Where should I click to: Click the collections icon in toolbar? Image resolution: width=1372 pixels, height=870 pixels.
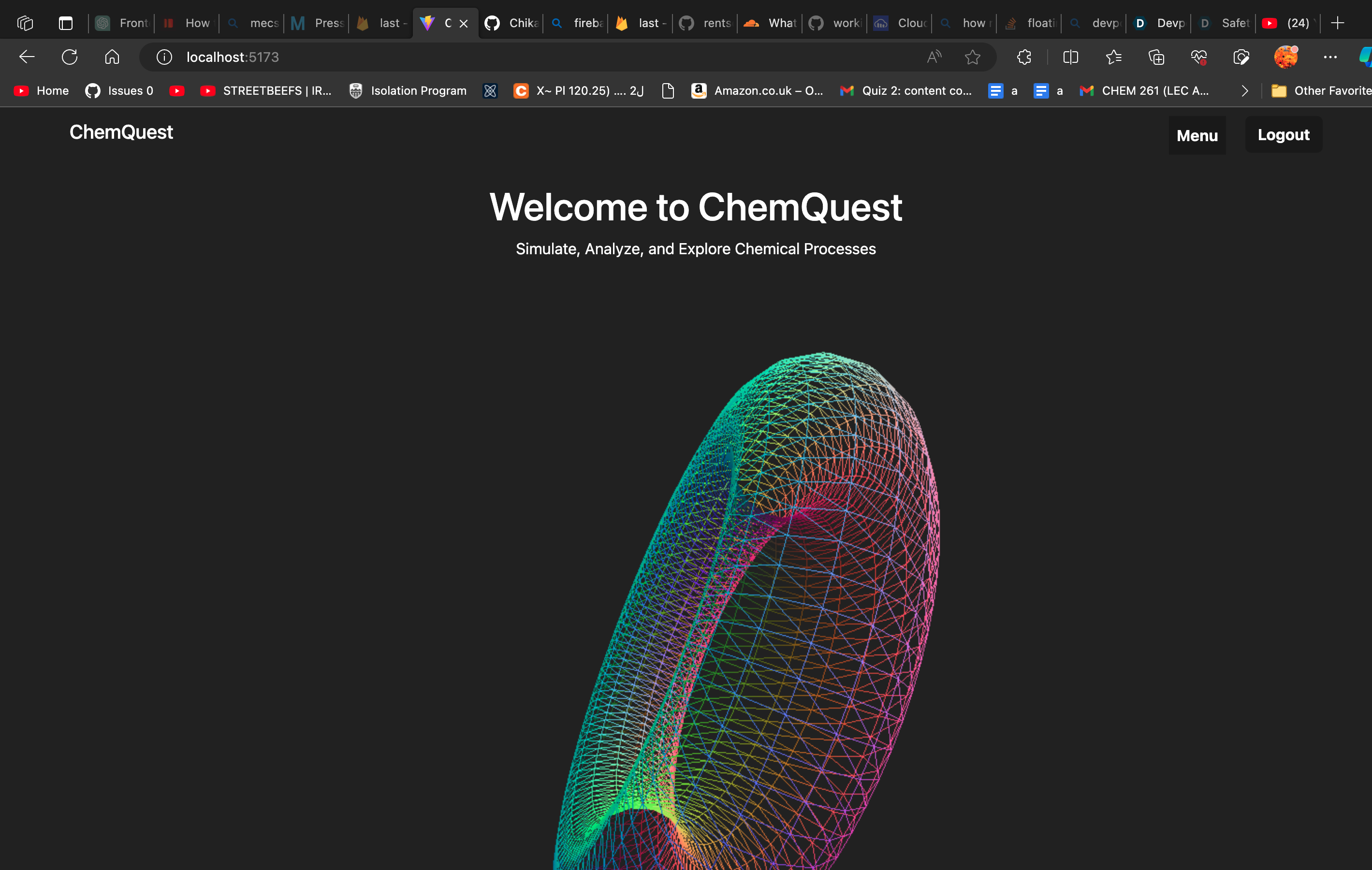coord(1156,57)
